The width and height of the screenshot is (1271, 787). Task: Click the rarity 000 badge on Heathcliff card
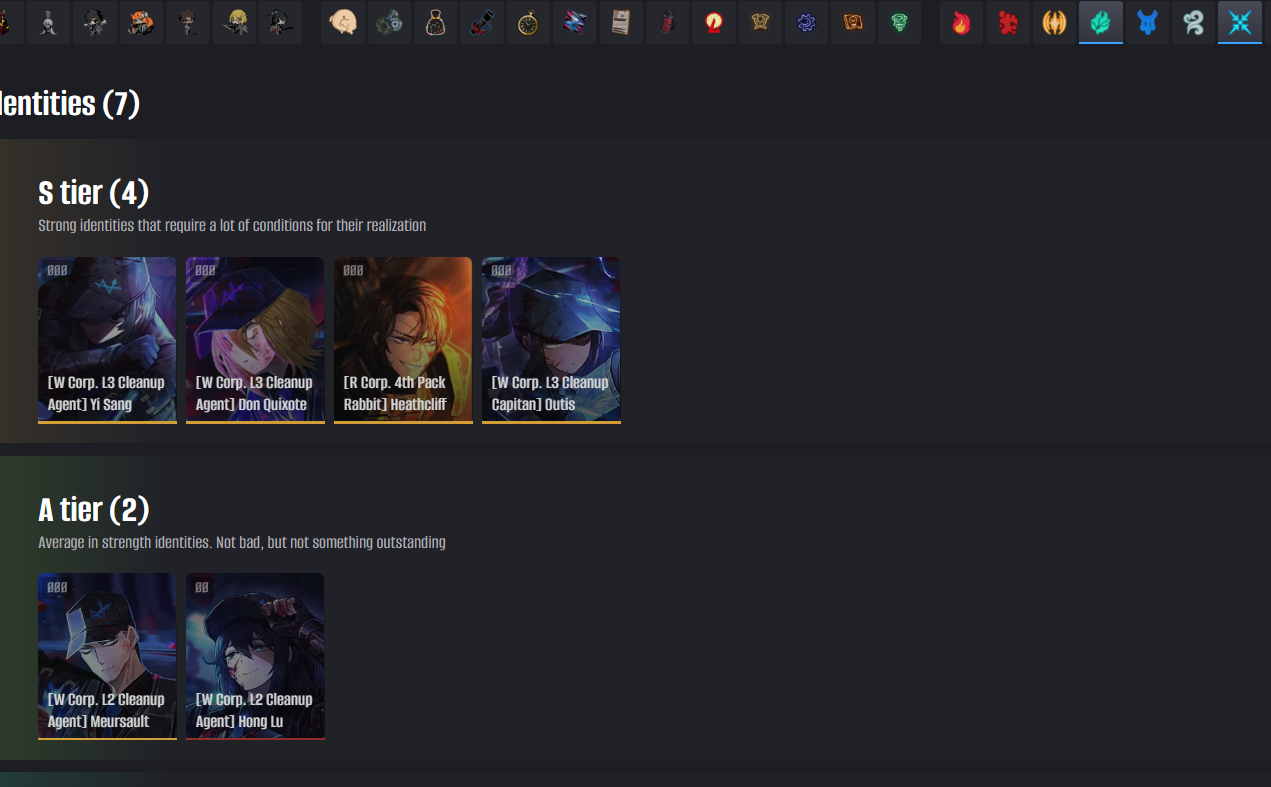click(353, 270)
